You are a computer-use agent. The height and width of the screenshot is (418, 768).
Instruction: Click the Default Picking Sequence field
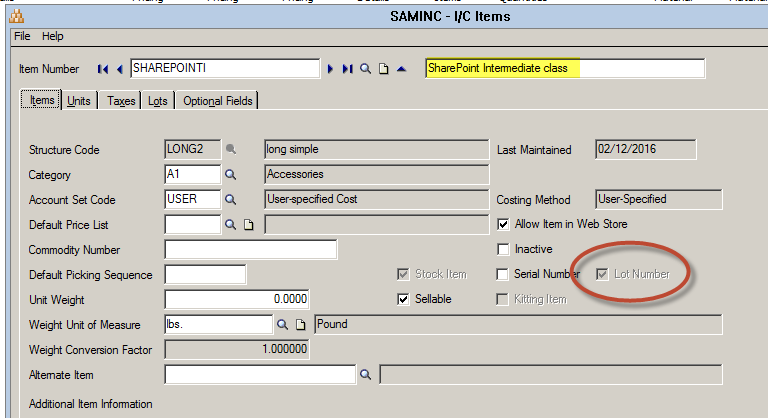click(205, 274)
